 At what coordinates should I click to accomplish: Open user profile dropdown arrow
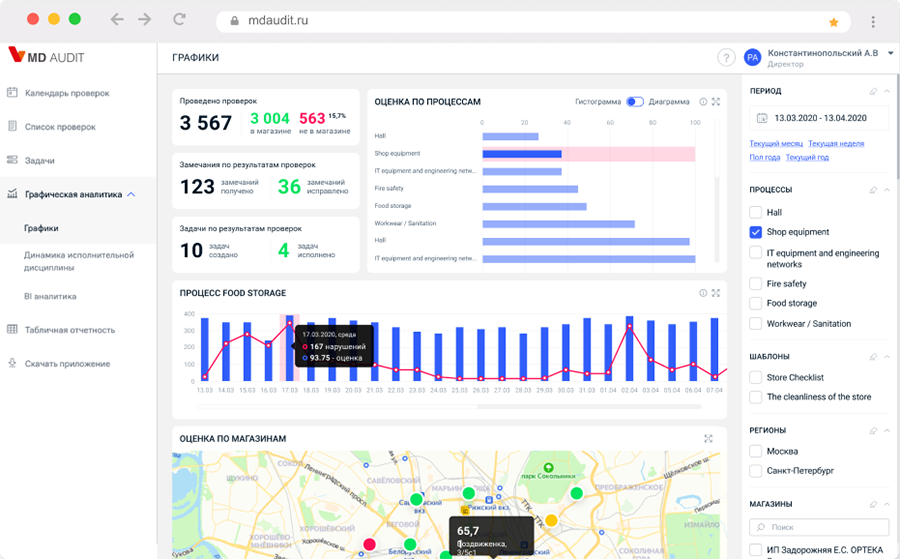point(890,53)
